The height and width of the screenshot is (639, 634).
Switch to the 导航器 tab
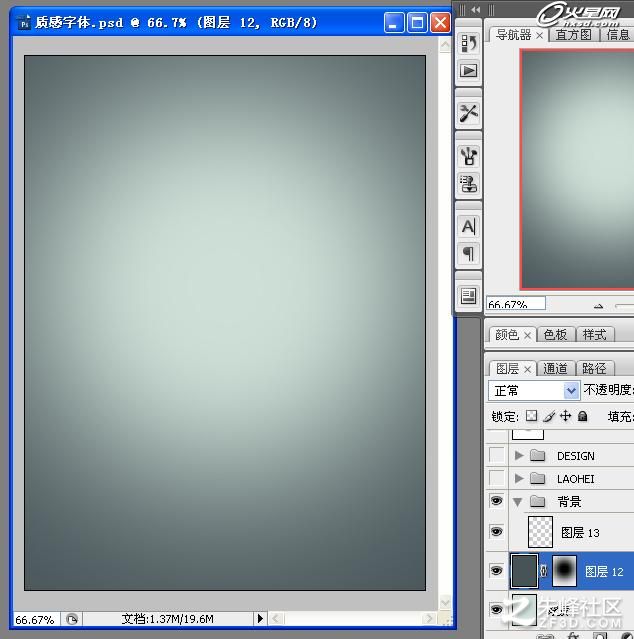(x=513, y=35)
